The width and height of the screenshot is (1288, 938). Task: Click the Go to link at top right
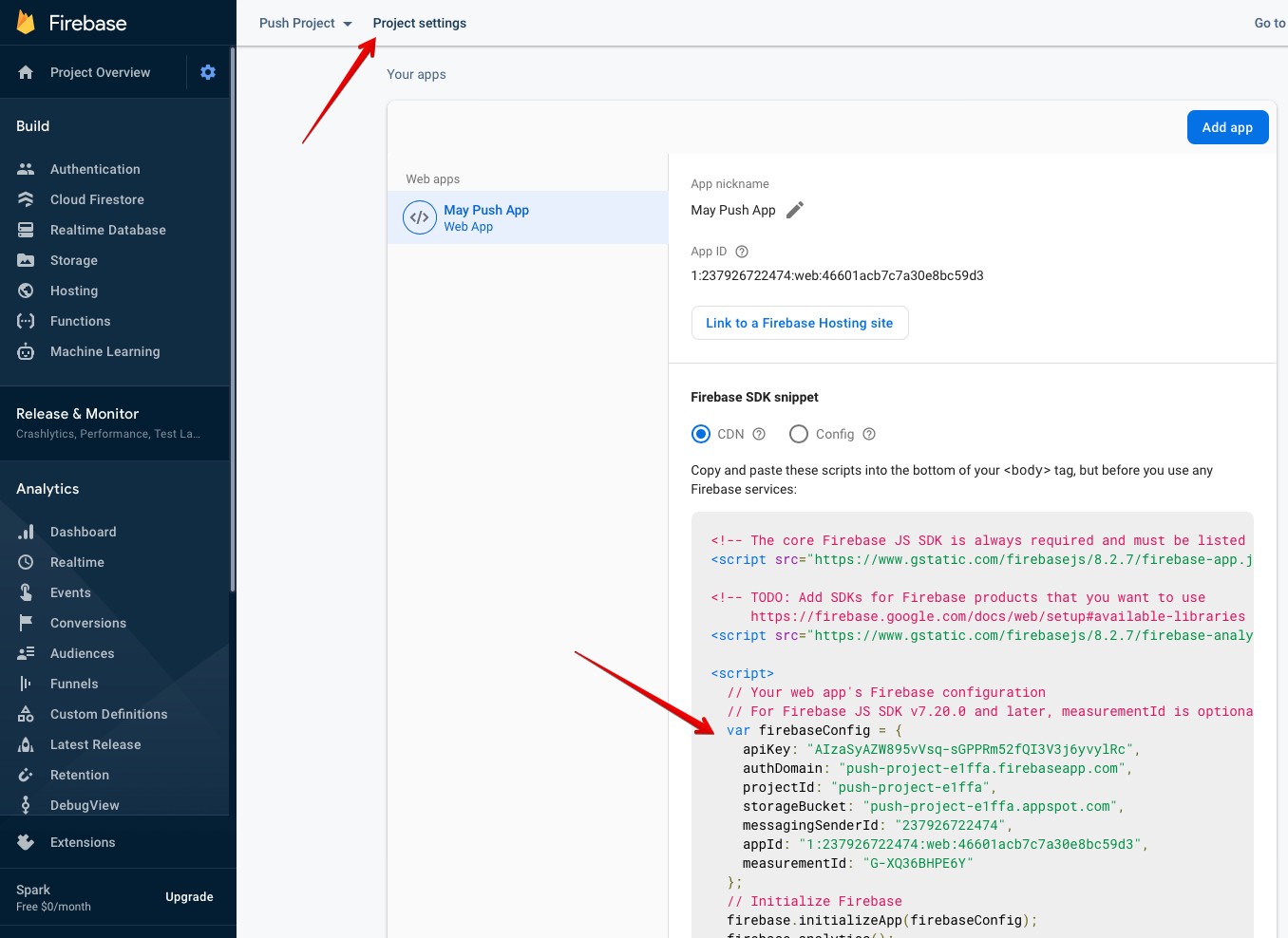tap(1270, 23)
